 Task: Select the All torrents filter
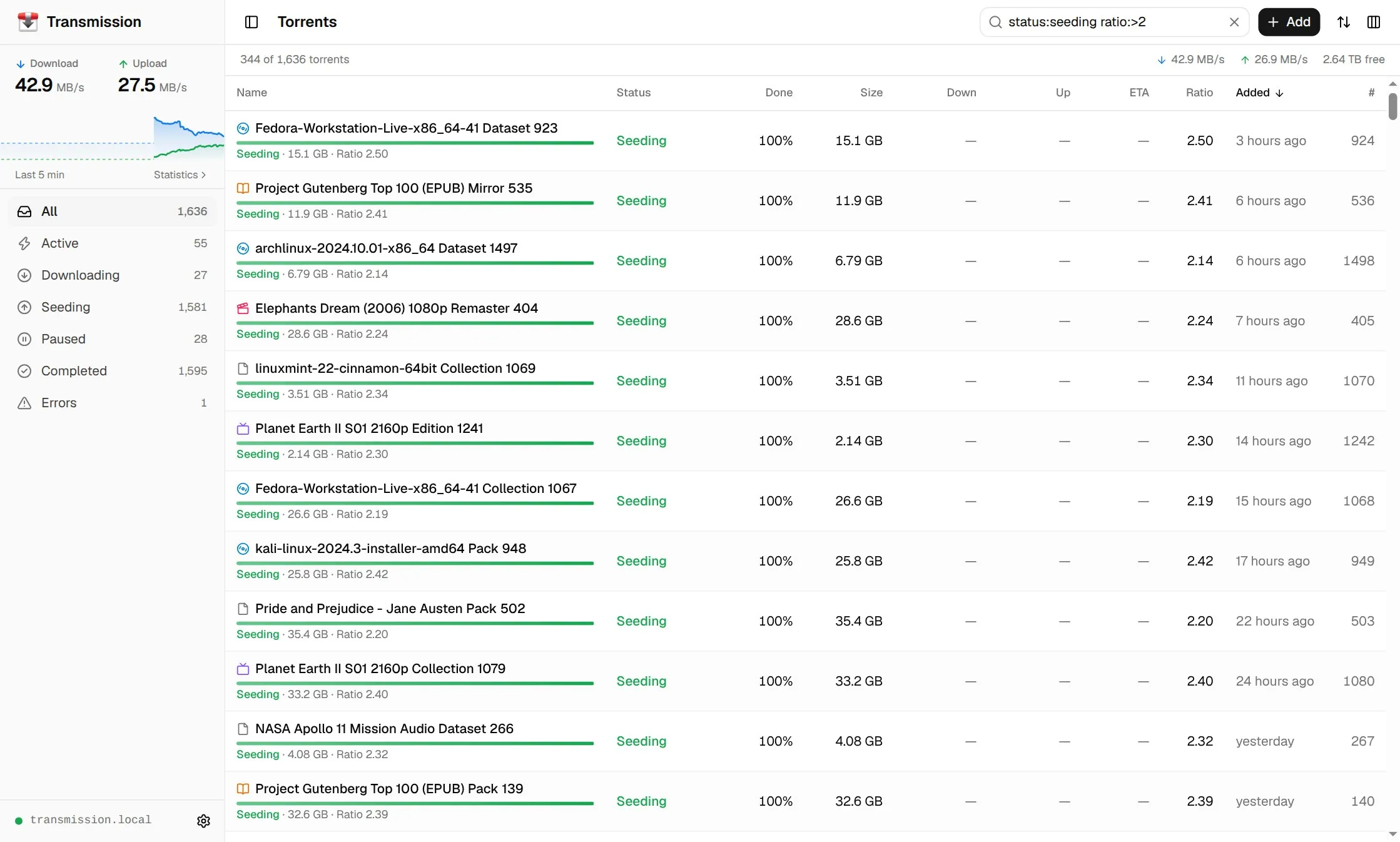click(x=112, y=211)
